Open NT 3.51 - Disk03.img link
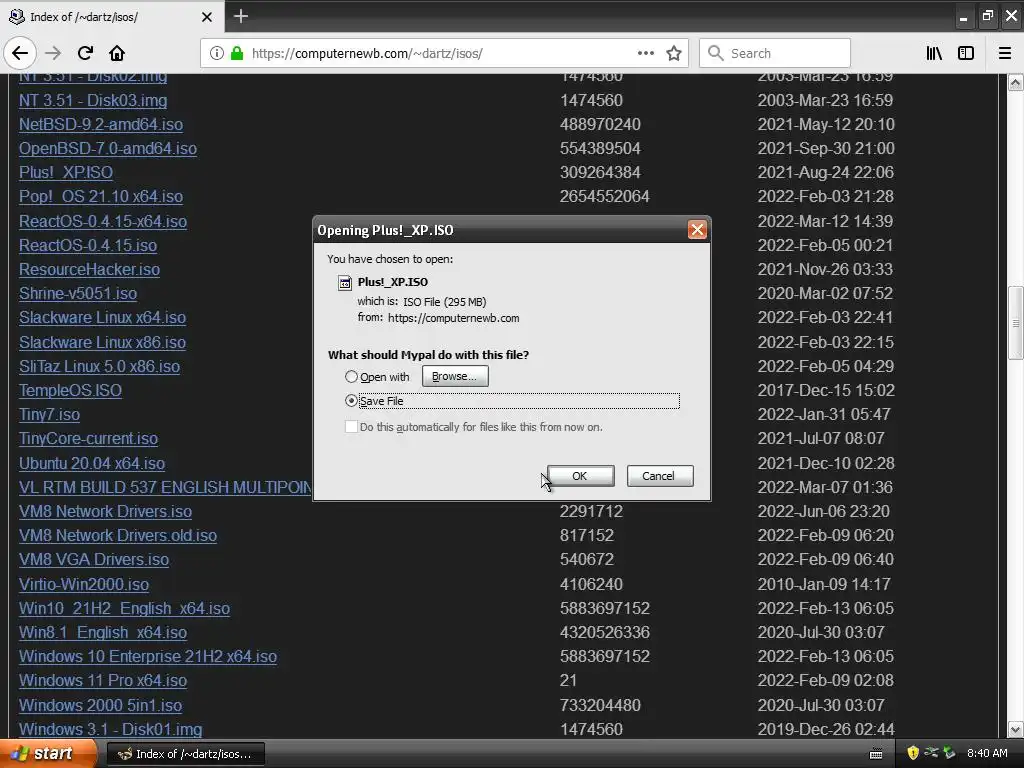Viewport: 1024px width, 768px height. (93, 101)
